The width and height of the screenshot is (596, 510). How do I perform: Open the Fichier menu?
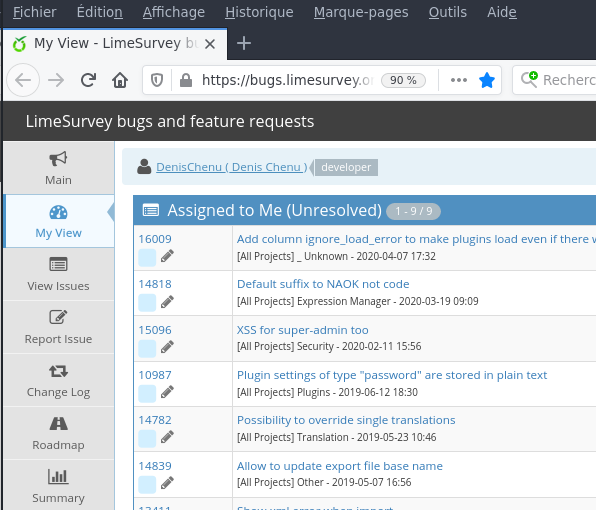[x=35, y=12]
